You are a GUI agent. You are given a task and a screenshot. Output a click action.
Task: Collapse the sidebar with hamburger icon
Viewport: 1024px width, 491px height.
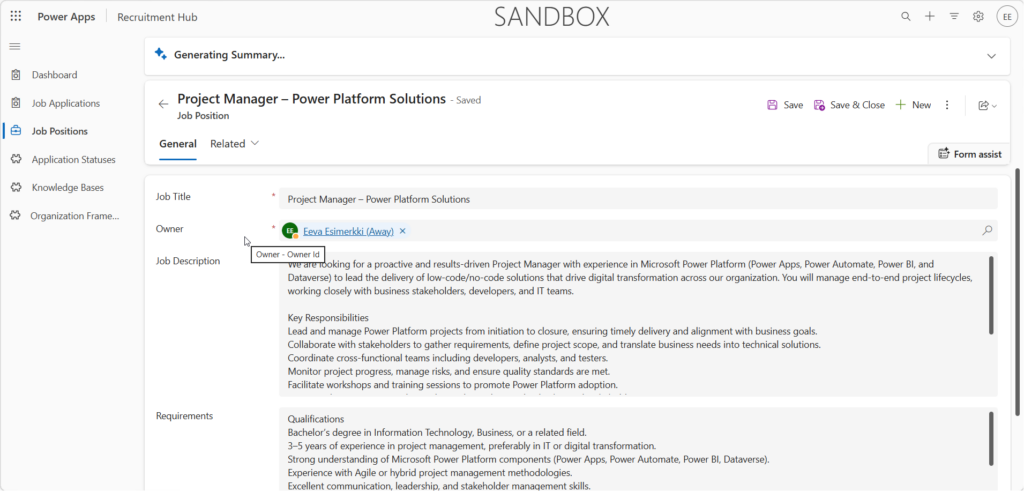click(x=14, y=46)
